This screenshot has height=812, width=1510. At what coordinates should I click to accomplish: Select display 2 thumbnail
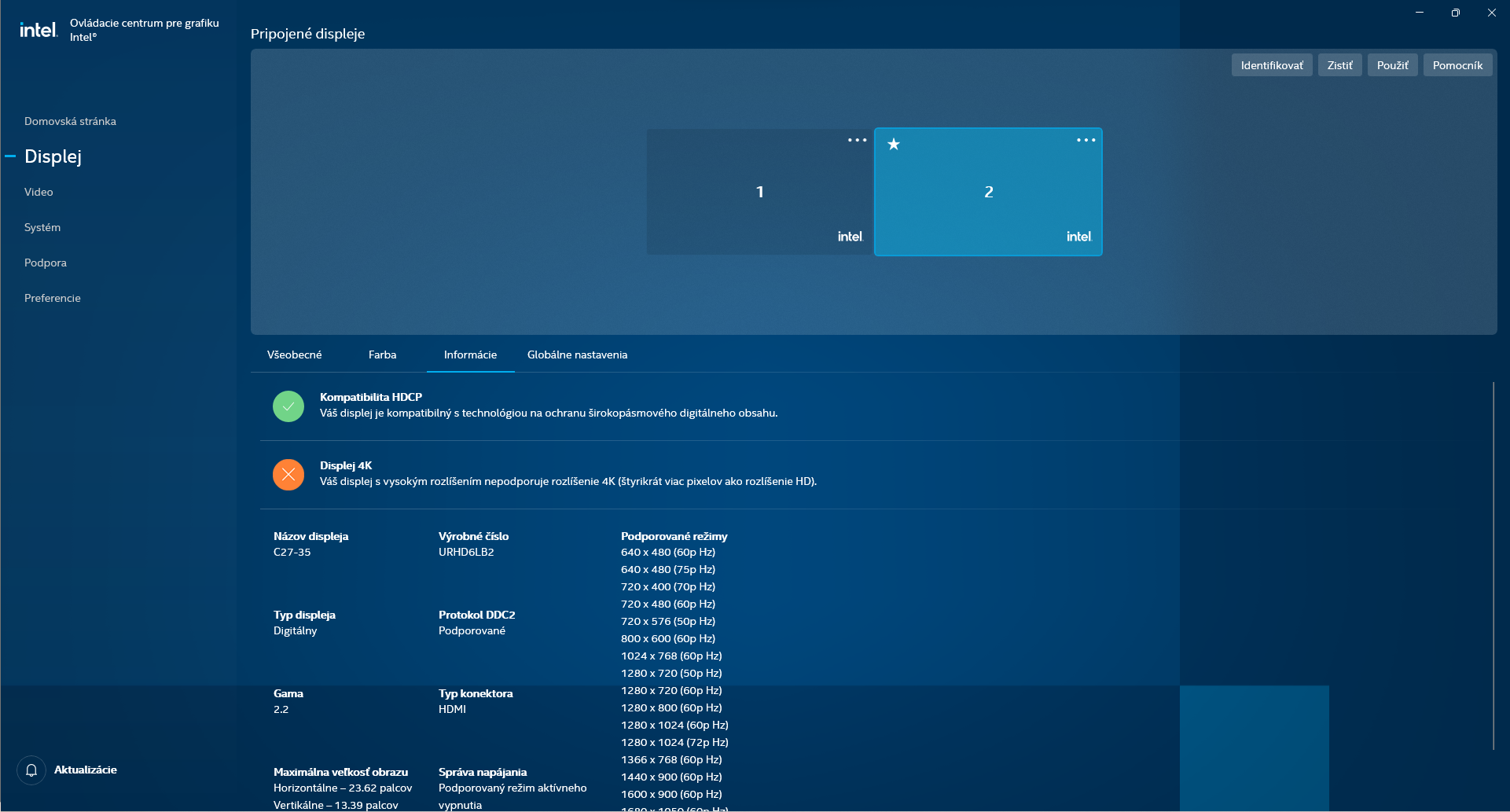point(988,192)
